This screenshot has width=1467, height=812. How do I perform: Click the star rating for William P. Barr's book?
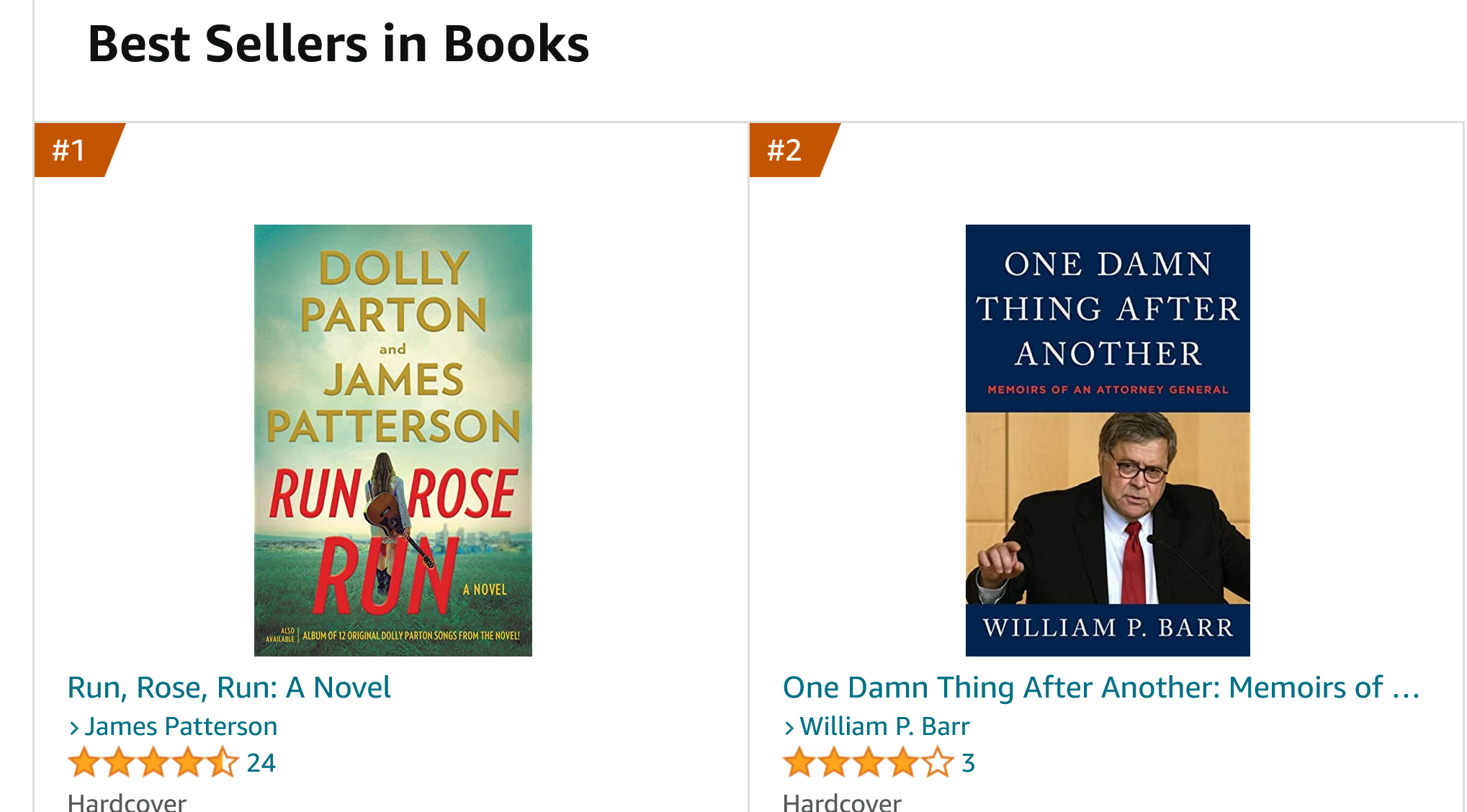click(x=868, y=763)
